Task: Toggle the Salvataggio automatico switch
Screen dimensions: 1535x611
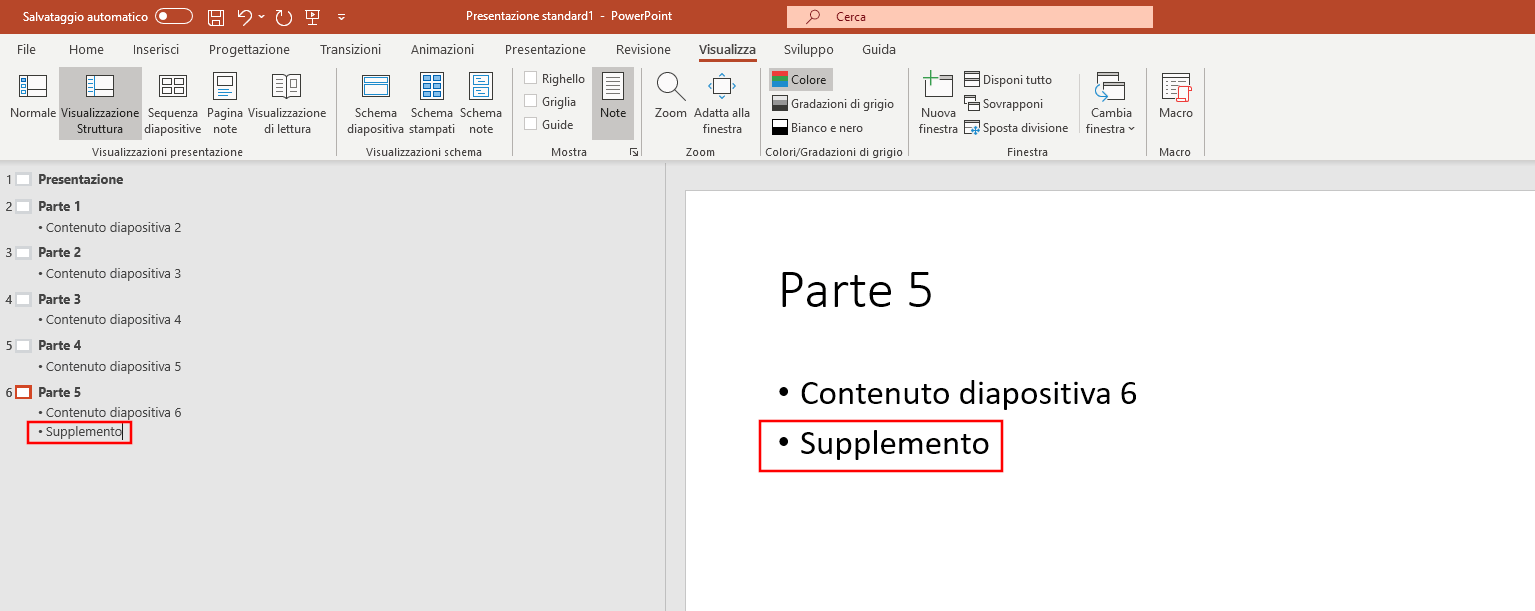Action: coord(174,16)
